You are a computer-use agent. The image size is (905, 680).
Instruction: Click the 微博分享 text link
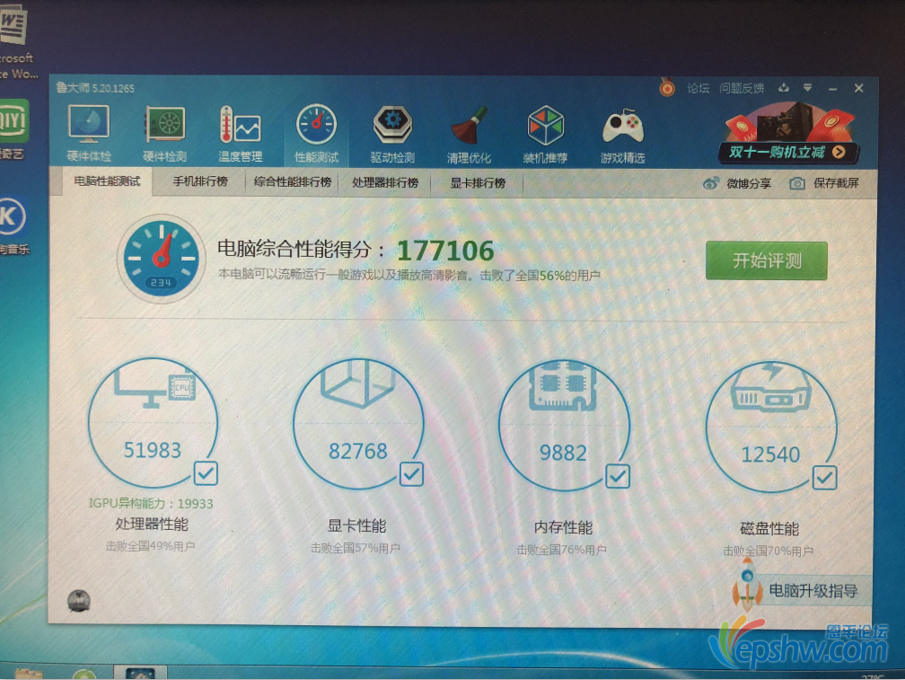tap(749, 184)
